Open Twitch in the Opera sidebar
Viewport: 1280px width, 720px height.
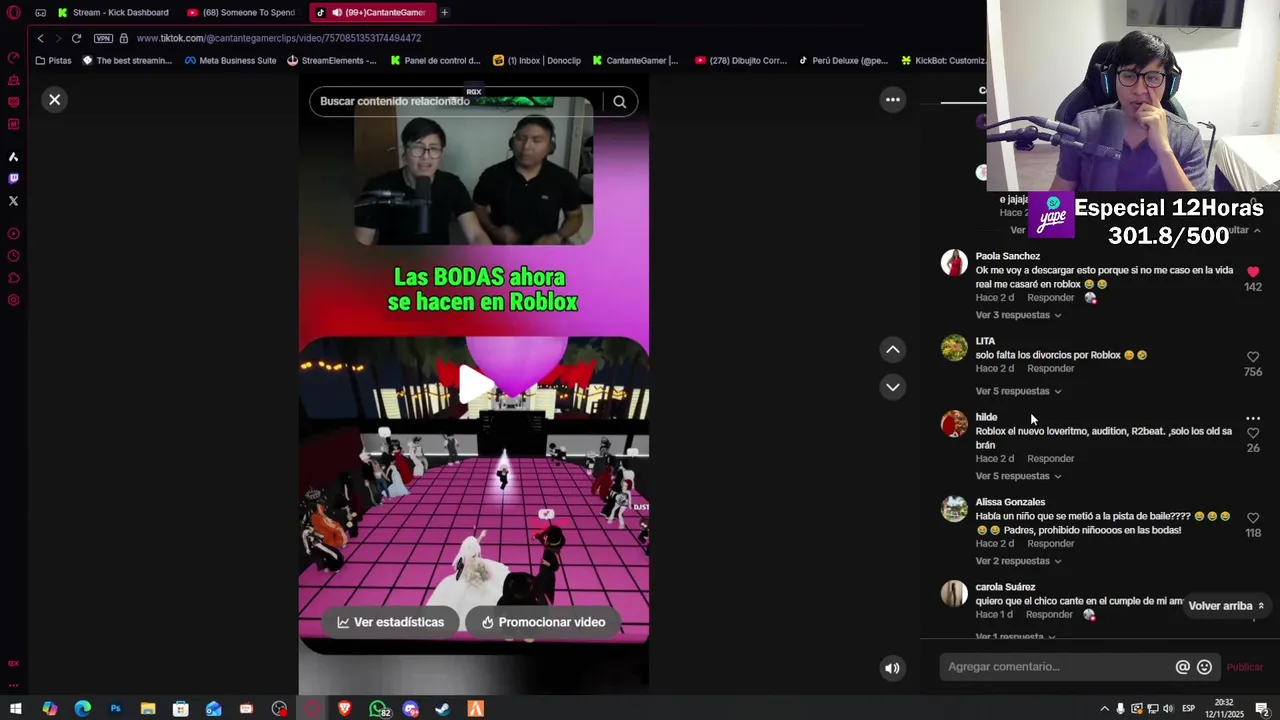pos(13,179)
